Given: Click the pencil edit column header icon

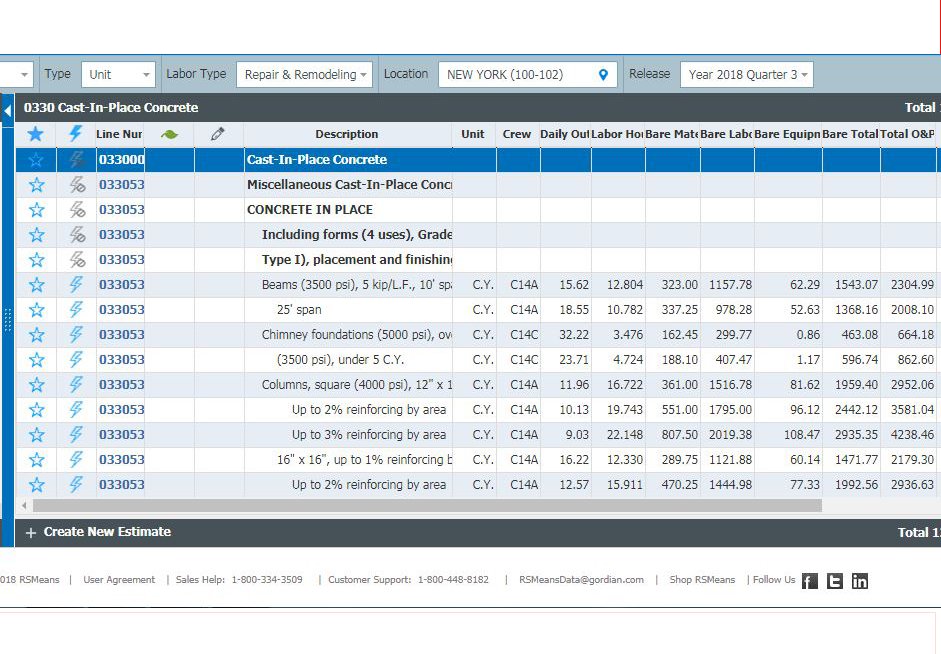Looking at the screenshot, I should pos(218,134).
